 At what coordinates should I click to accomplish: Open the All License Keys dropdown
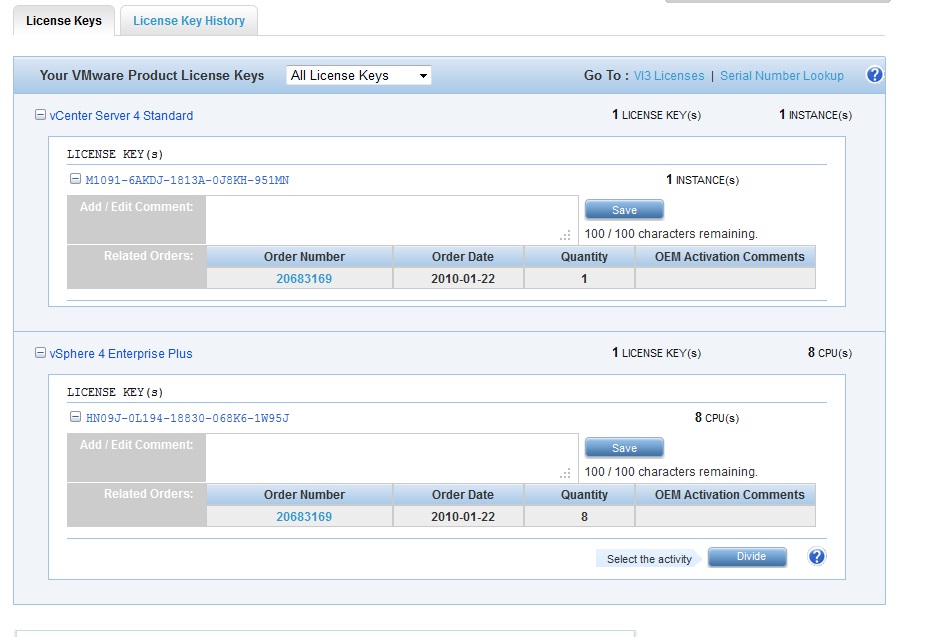[x=359, y=75]
